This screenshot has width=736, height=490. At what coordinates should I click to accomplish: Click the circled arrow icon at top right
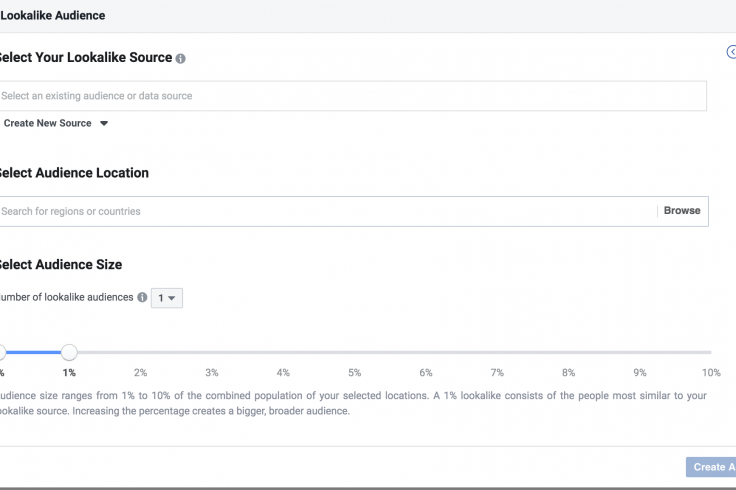pyautogui.click(x=731, y=52)
